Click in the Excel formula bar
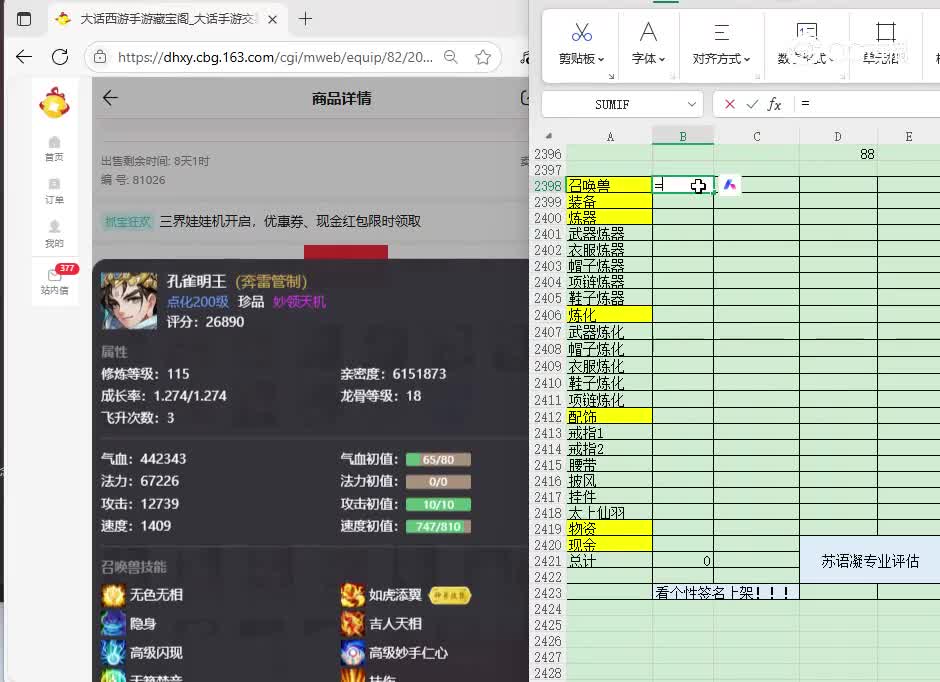940x682 pixels. [x=869, y=104]
